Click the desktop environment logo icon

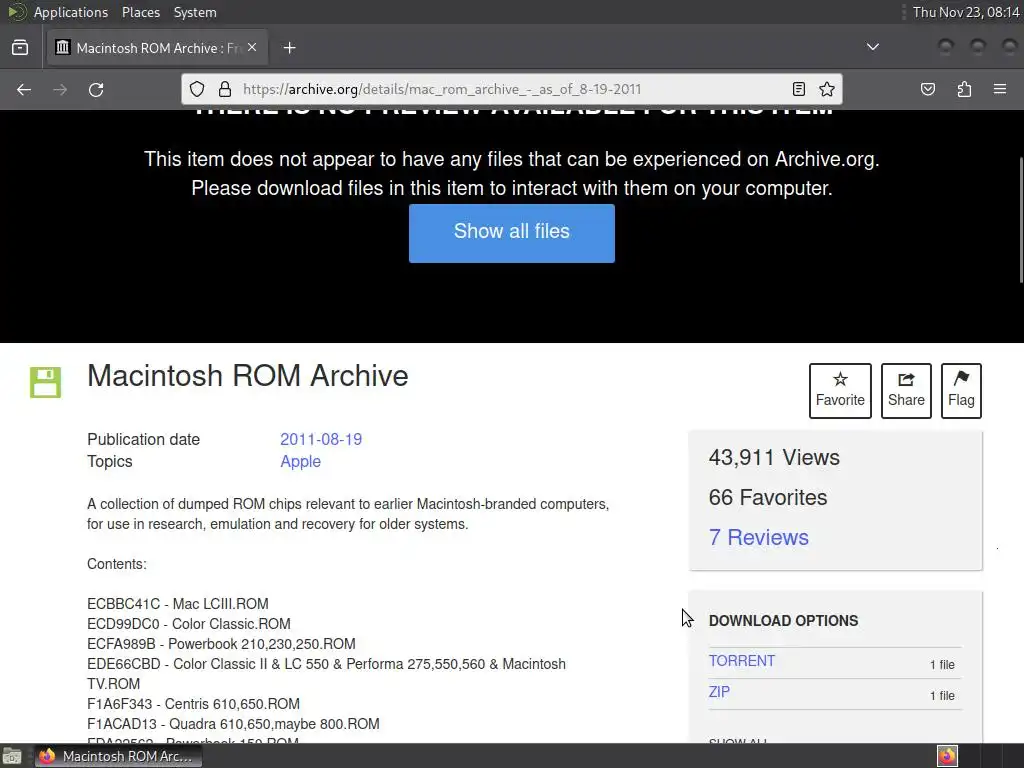(x=16, y=12)
